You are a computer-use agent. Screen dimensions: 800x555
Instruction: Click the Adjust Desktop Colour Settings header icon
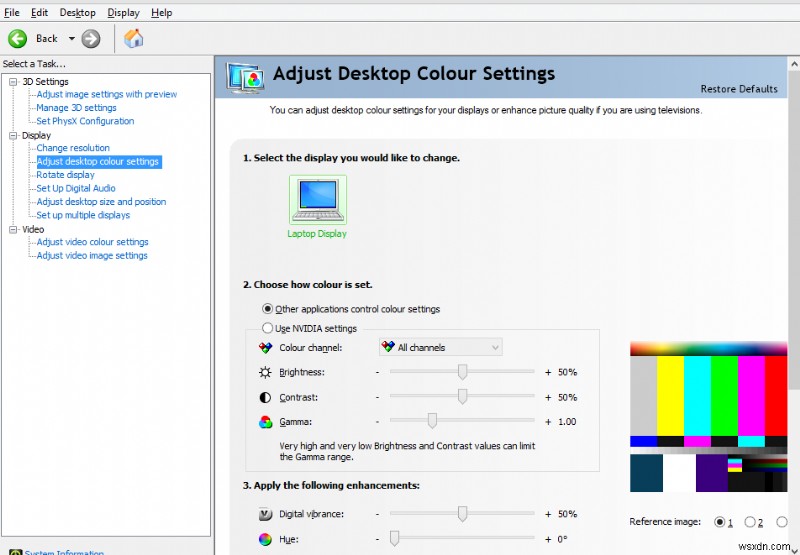(x=245, y=78)
